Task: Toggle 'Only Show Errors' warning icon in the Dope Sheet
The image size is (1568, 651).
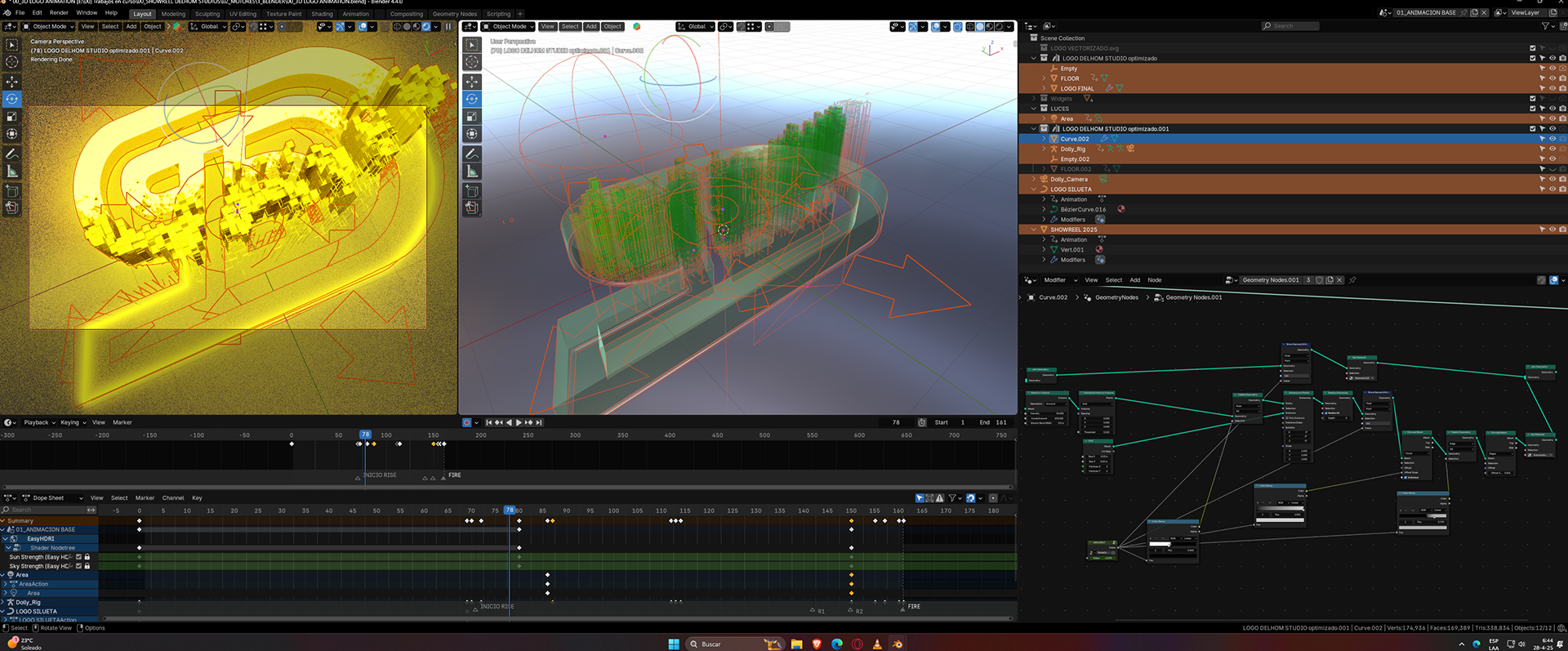Action: pyautogui.click(x=940, y=497)
